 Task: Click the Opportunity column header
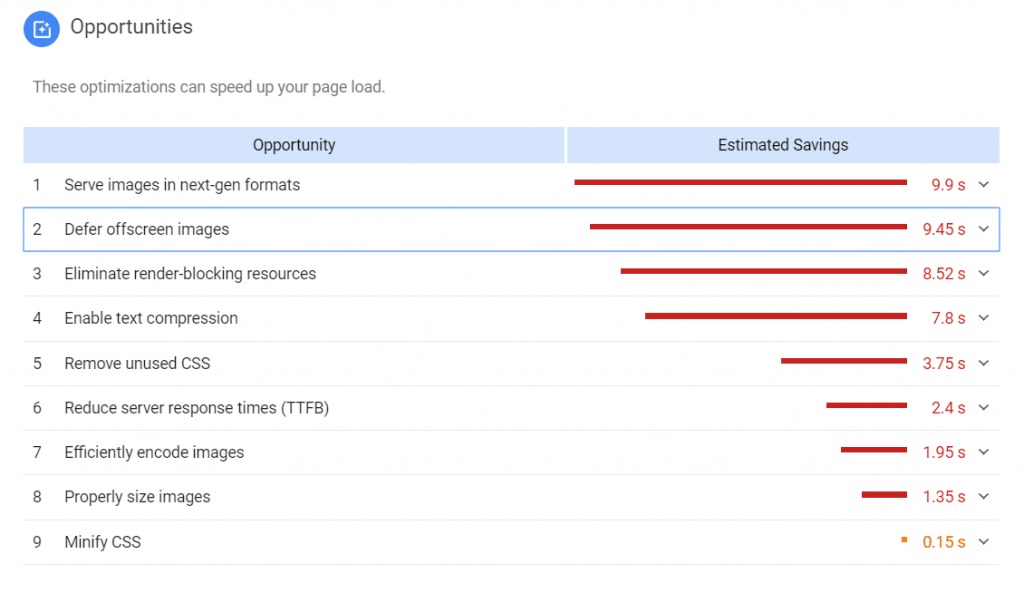pos(294,145)
